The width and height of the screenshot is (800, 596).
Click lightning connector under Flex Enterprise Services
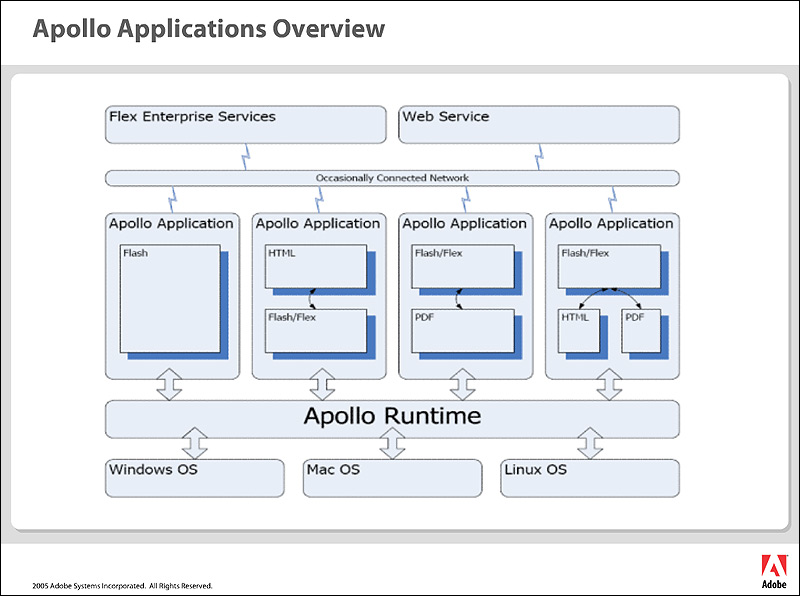click(245, 157)
